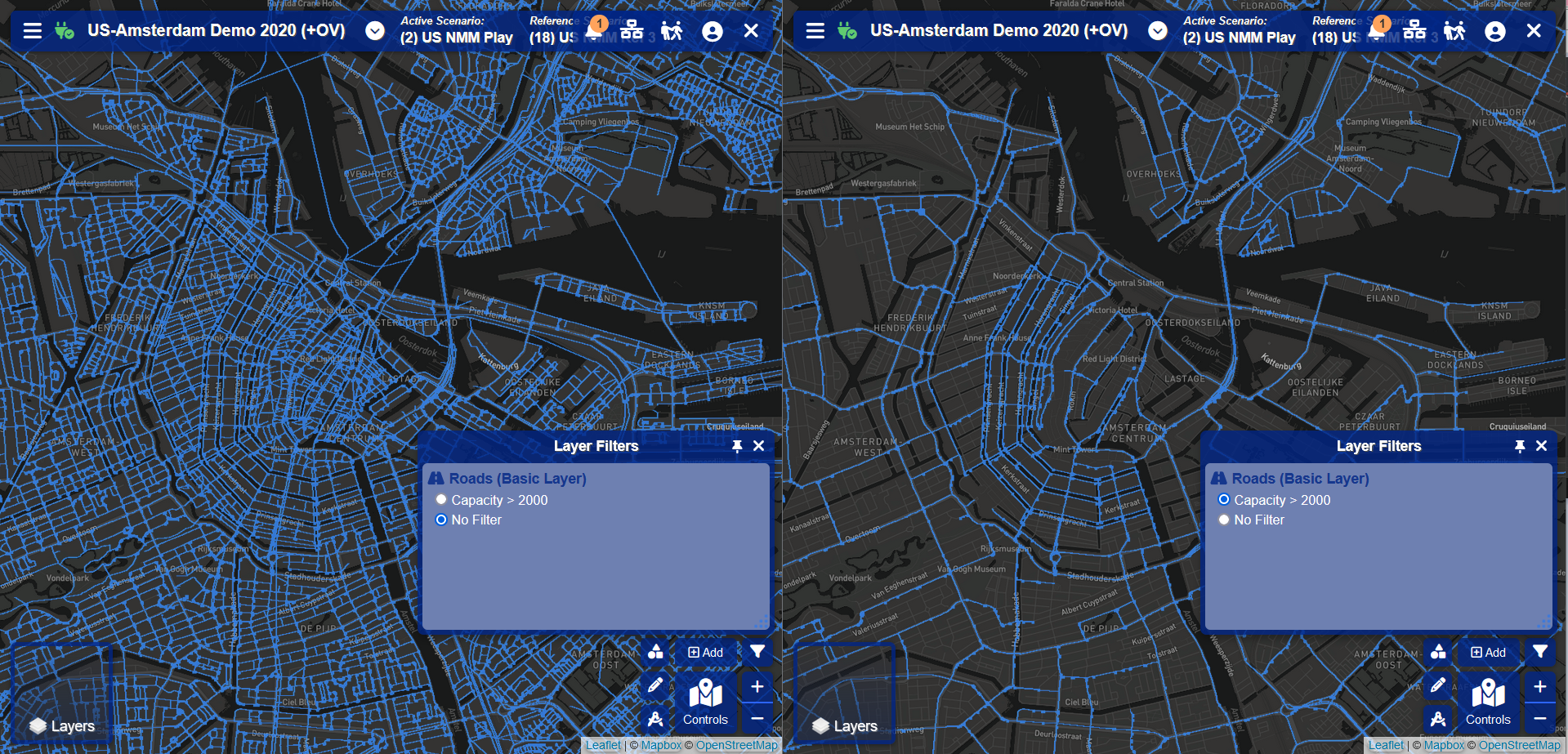
Task: Click project title US-Amsterdam Demo 2020 in right view
Action: click(999, 30)
